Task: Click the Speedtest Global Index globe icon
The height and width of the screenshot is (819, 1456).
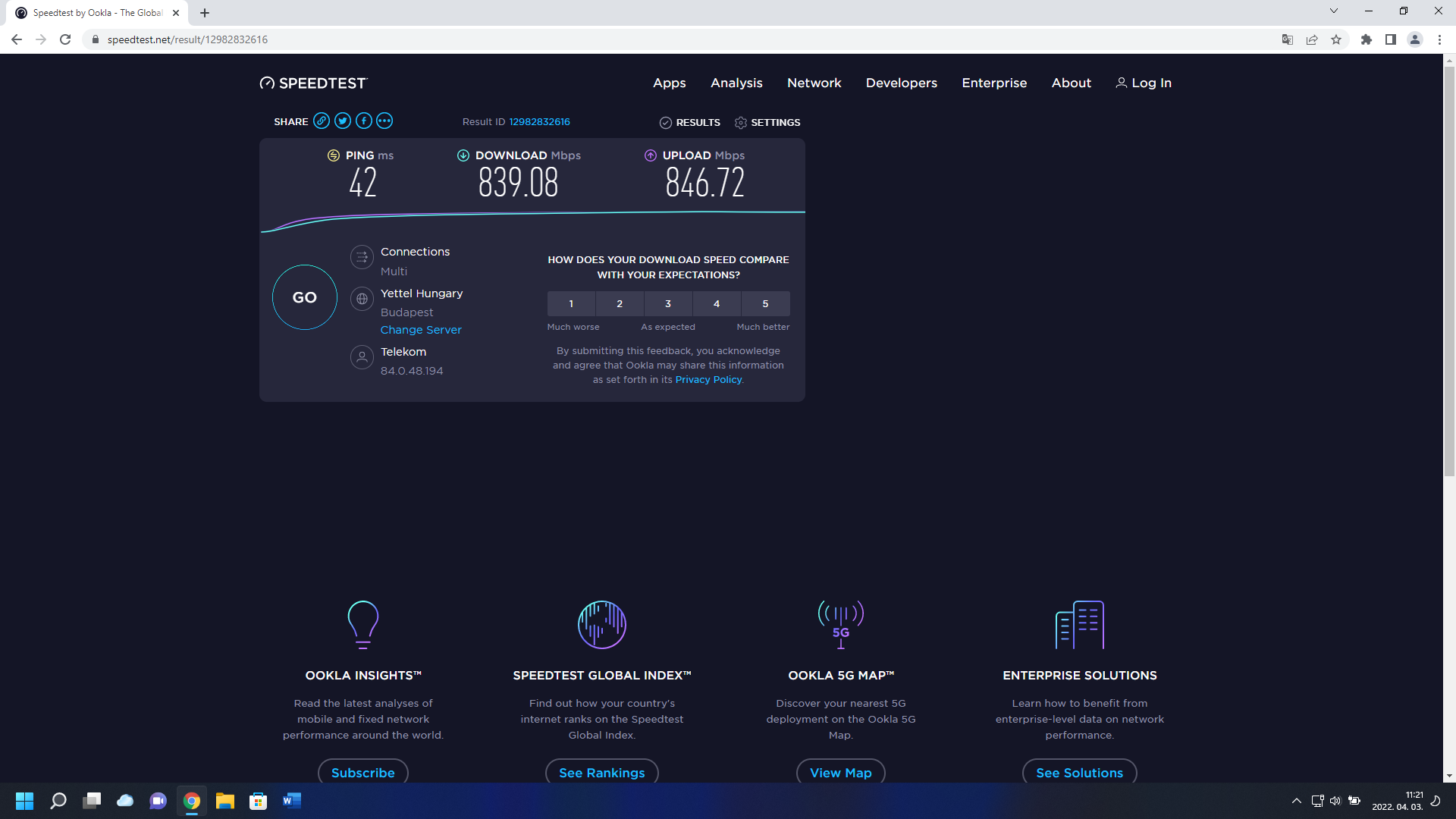Action: pos(602,625)
